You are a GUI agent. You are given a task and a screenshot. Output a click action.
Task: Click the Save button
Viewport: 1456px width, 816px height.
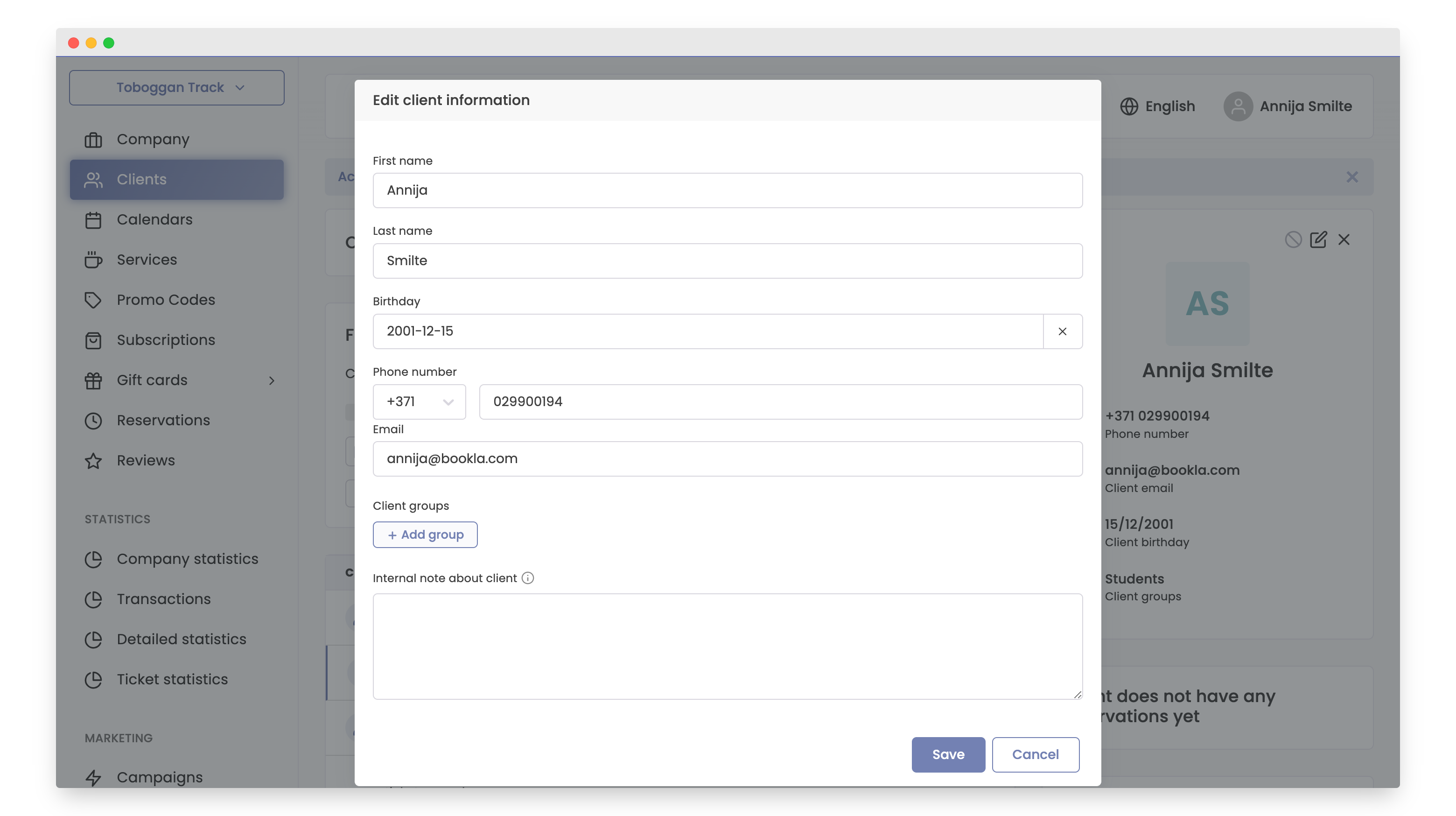(948, 754)
